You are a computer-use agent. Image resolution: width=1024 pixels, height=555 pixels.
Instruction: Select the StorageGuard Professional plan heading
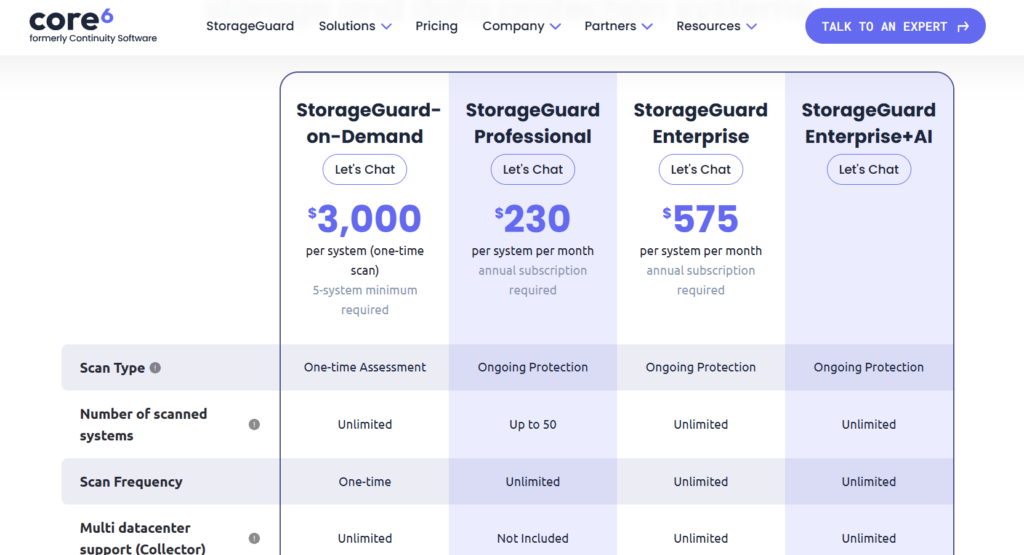tap(533, 123)
